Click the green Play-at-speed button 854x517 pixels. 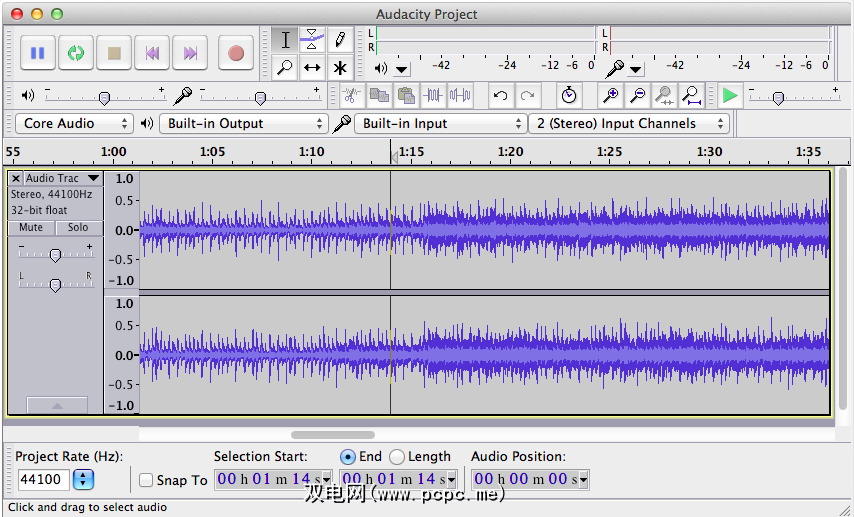[x=730, y=96]
